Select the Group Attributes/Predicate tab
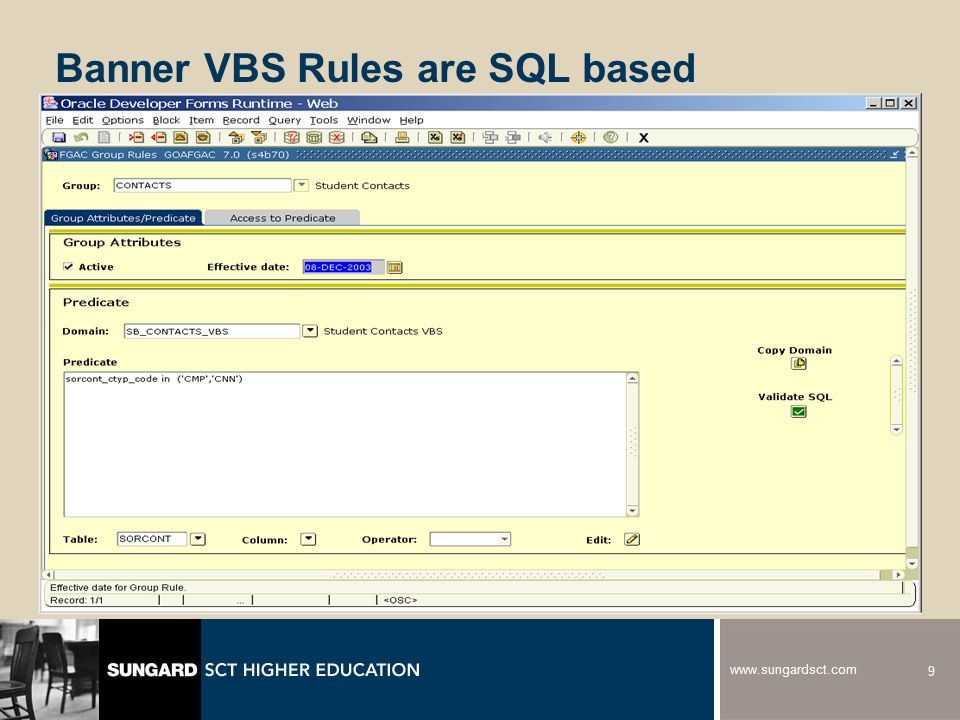The width and height of the screenshot is (960, 720). click(123, 218)
